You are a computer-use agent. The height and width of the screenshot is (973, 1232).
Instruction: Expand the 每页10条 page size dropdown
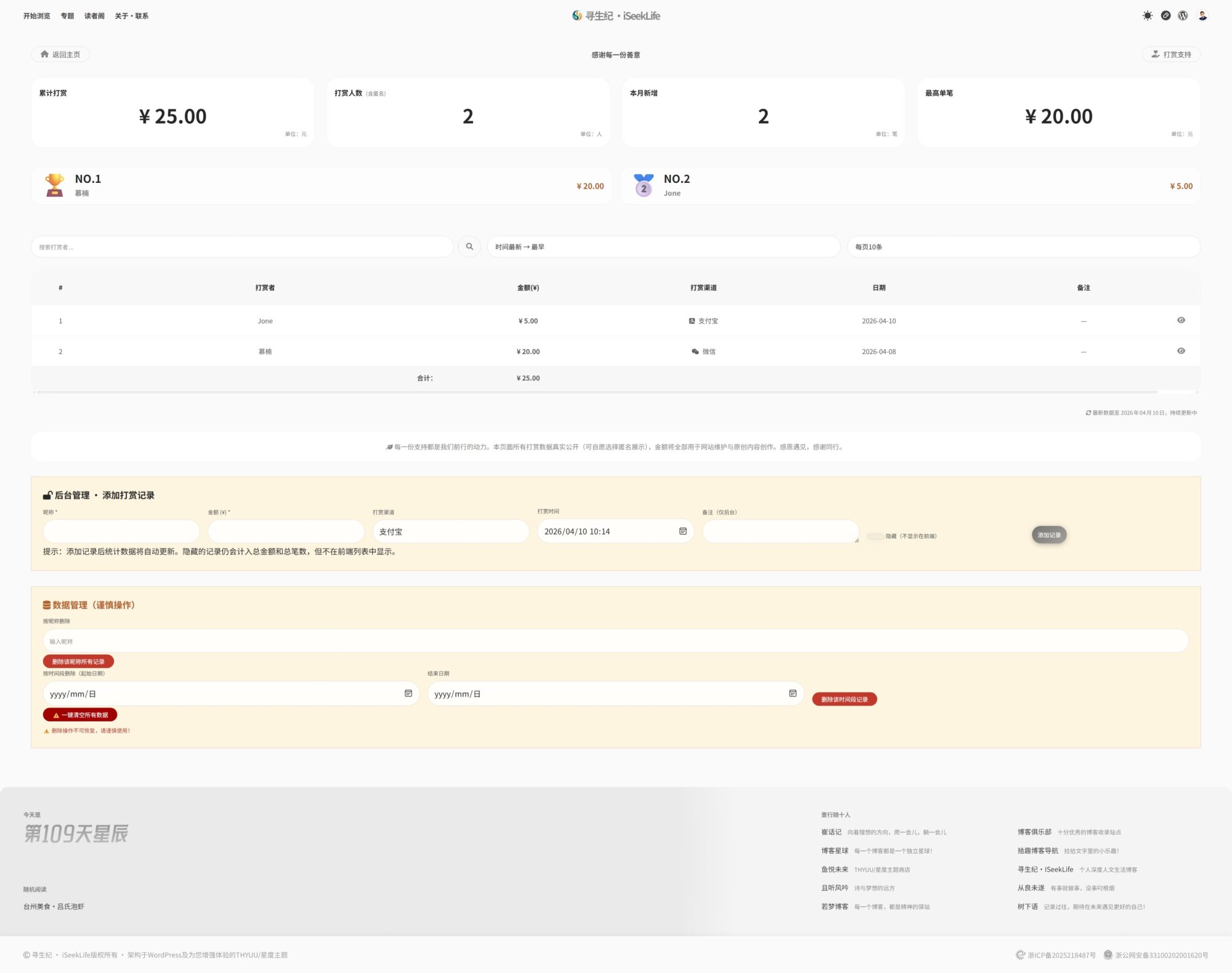(1023, 246)
